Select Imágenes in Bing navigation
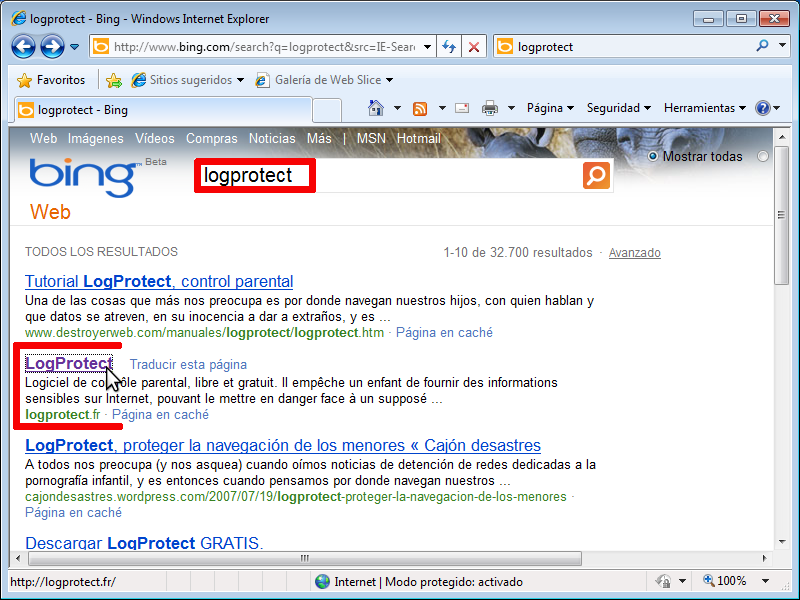The height and width of the screenshot is (600, 800). pyautogui.click(x=95, y=138)
